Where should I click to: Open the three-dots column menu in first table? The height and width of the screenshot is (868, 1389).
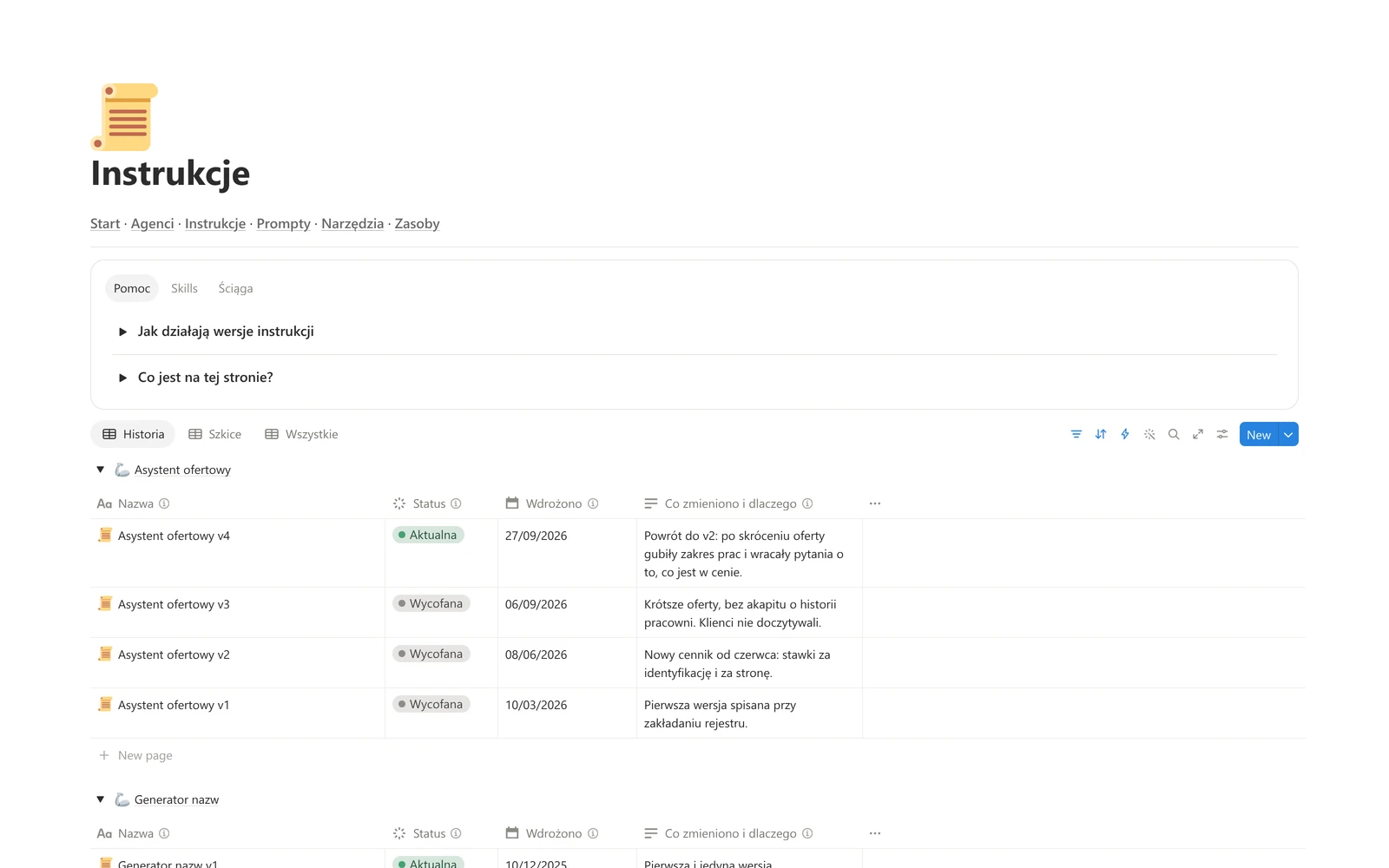coord(875,503)
